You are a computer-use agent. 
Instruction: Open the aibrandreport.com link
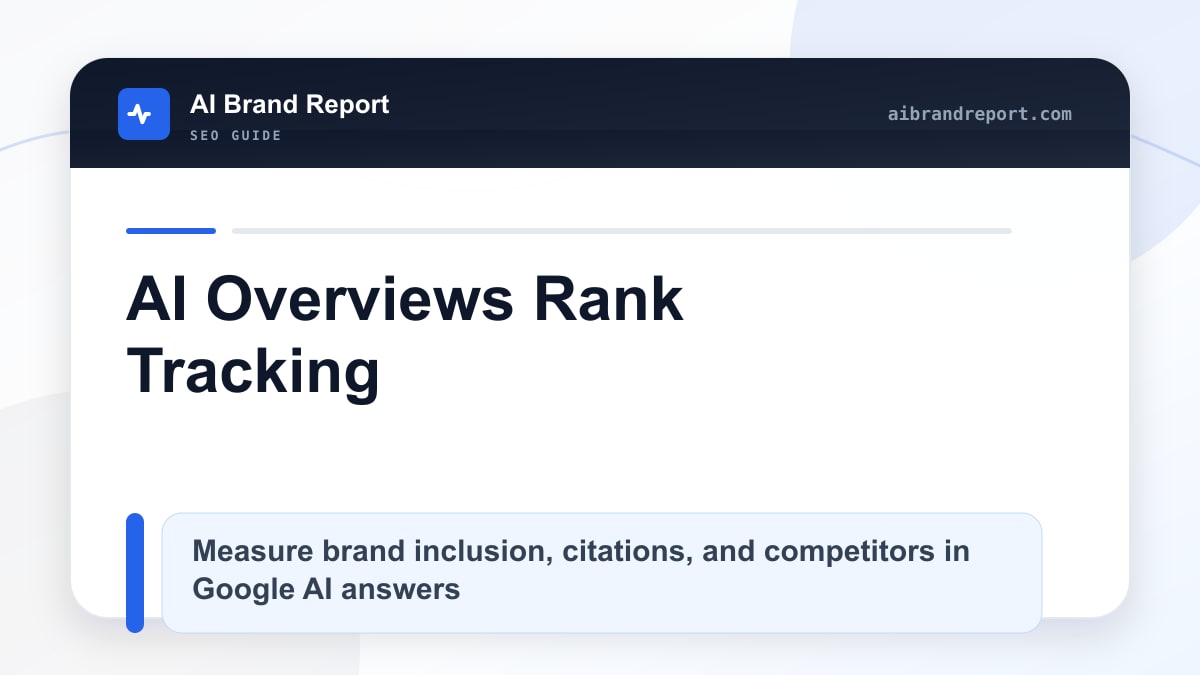point(979,114)
